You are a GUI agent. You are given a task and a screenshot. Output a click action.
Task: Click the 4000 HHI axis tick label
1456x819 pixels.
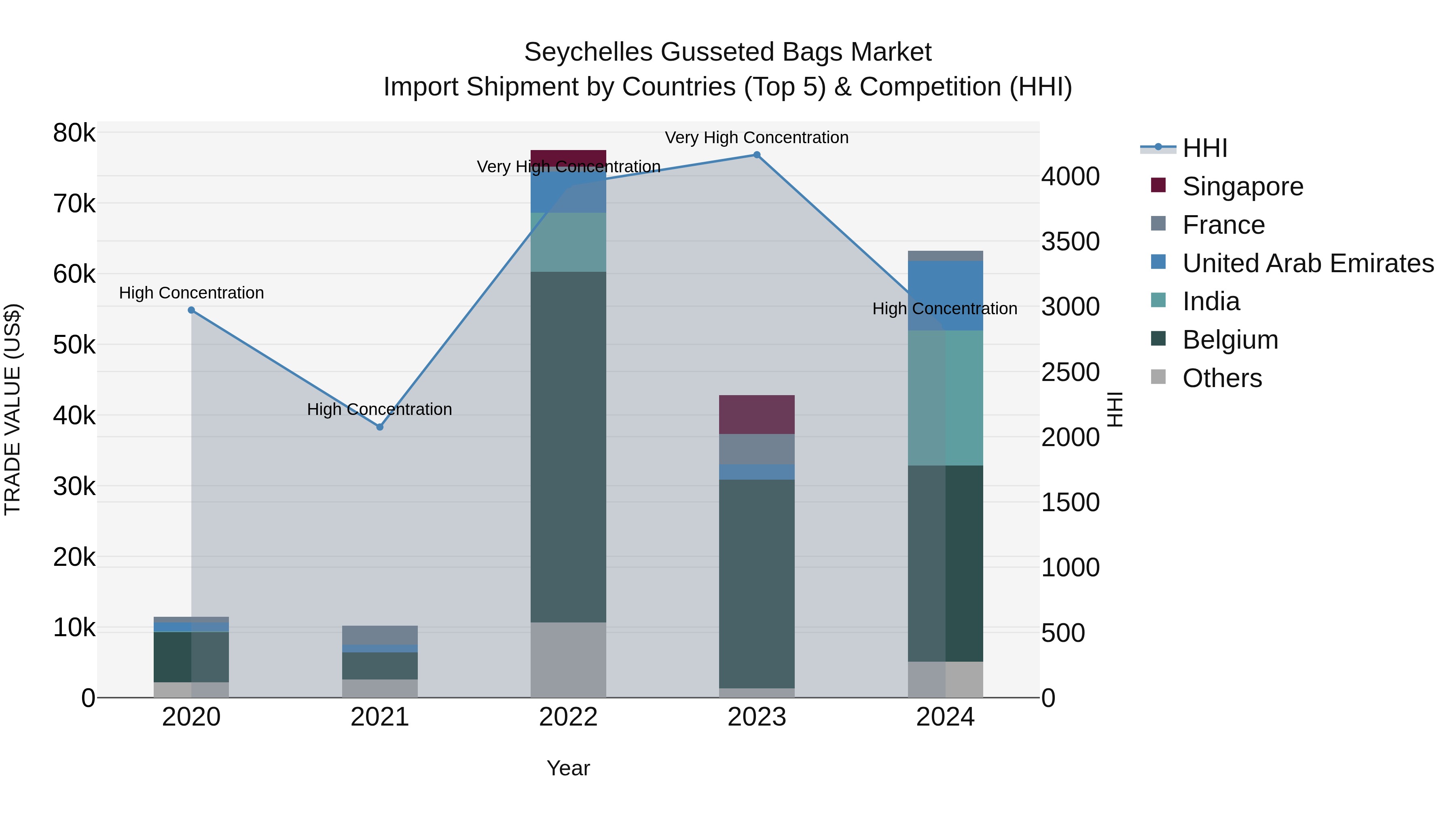coord(1071,176)
